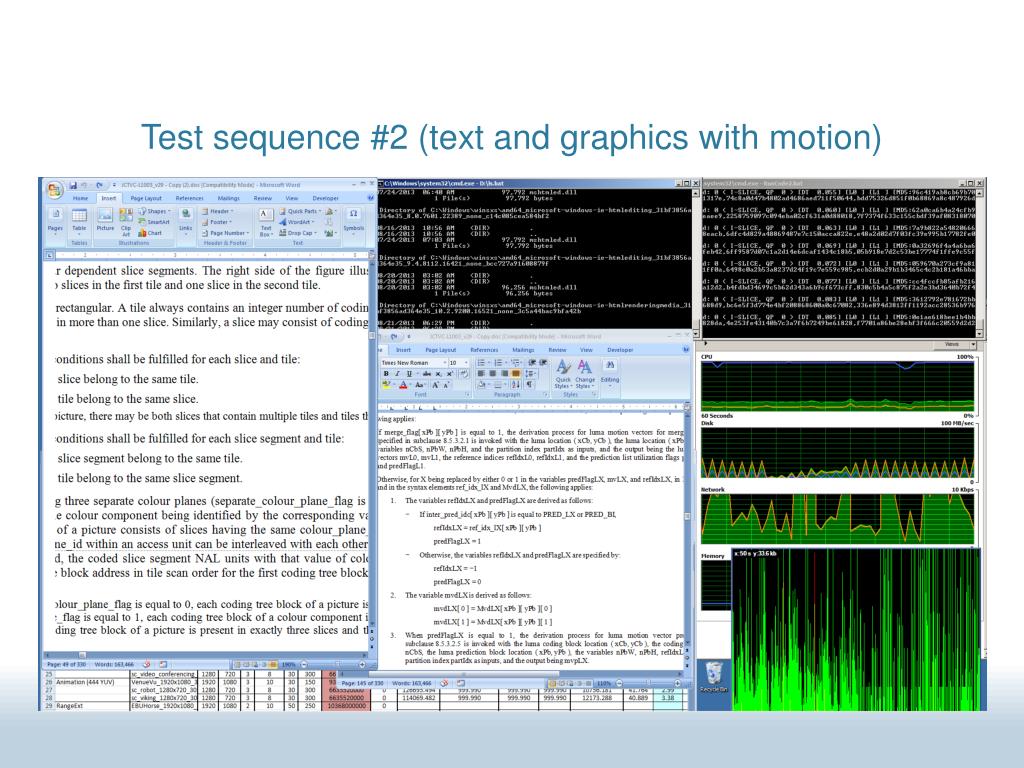The width and height of the screenshot is (1024, 768).
Task: Open Insert tab in second Word window
Action: click(404, 350)
